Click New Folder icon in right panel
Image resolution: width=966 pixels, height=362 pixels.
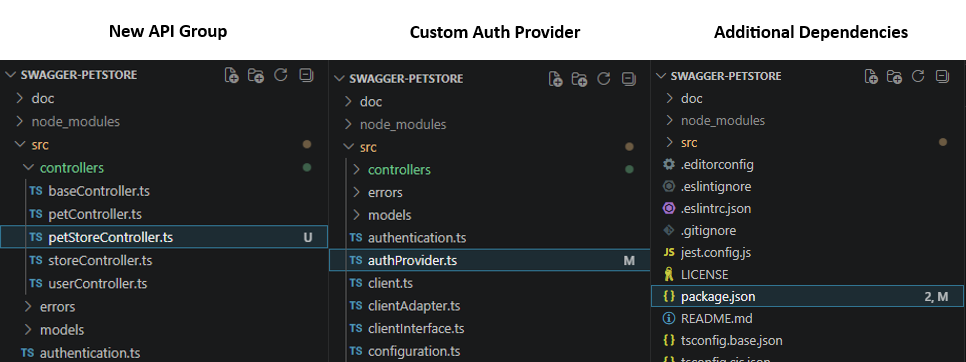click(895, 76)
